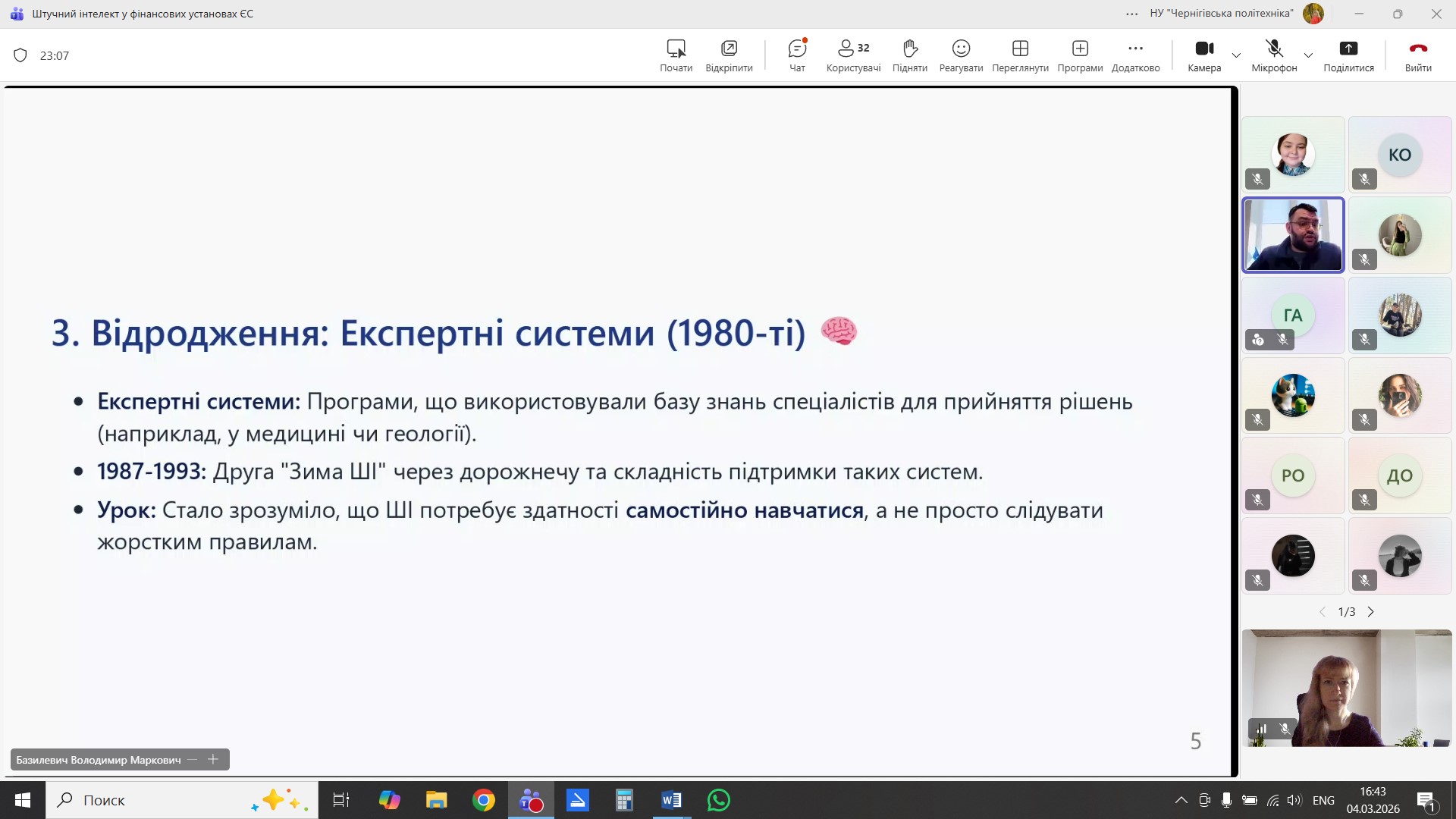Go to next participants page

pyautogui.click(x=1370, y=612)
